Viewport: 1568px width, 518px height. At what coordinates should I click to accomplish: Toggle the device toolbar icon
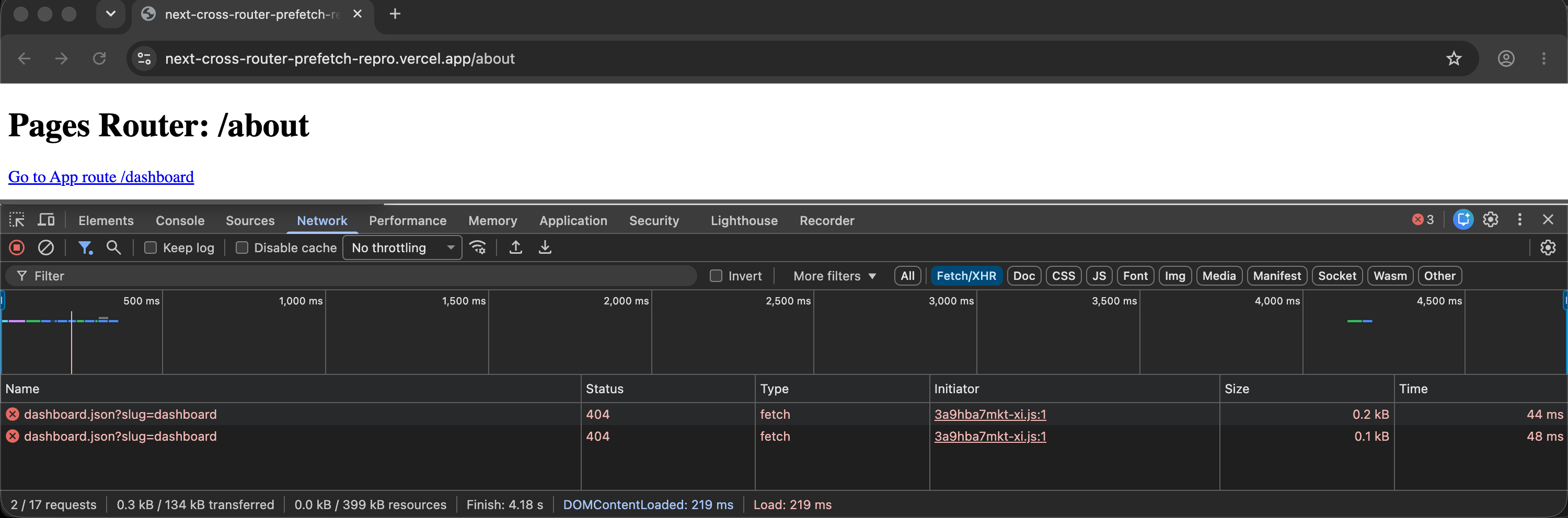click(x=47, y=219)
